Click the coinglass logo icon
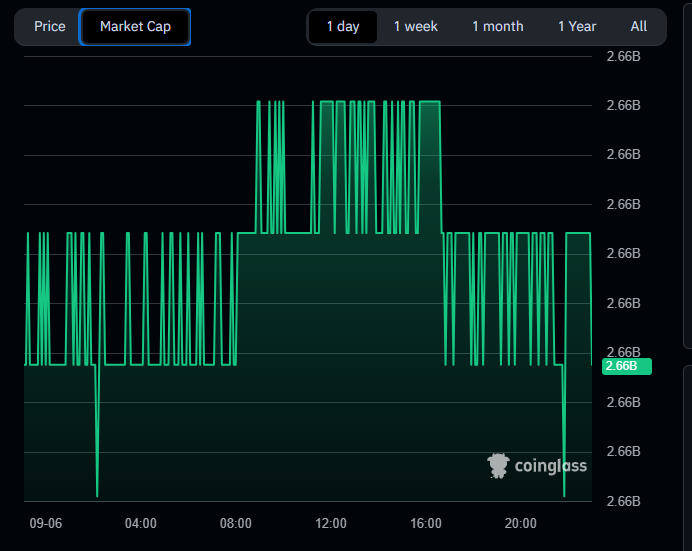 tap(498, 465)
